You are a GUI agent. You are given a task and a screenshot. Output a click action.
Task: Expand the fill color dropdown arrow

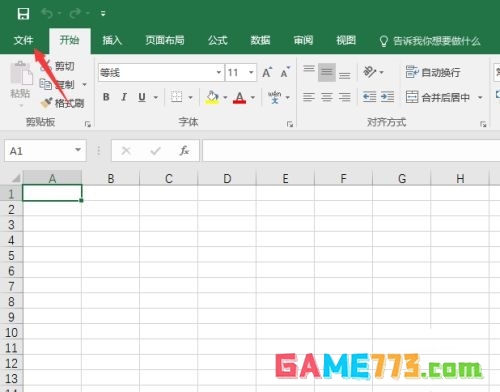[x=225, y=97]
